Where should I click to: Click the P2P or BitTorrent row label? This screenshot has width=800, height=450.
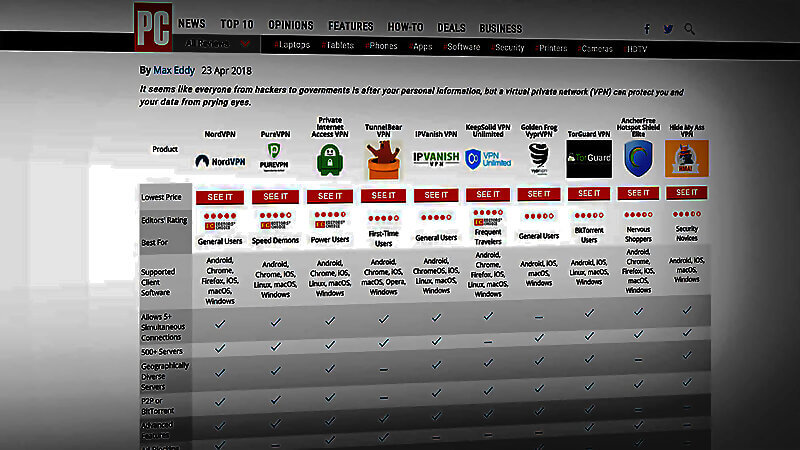coord(158,406)
